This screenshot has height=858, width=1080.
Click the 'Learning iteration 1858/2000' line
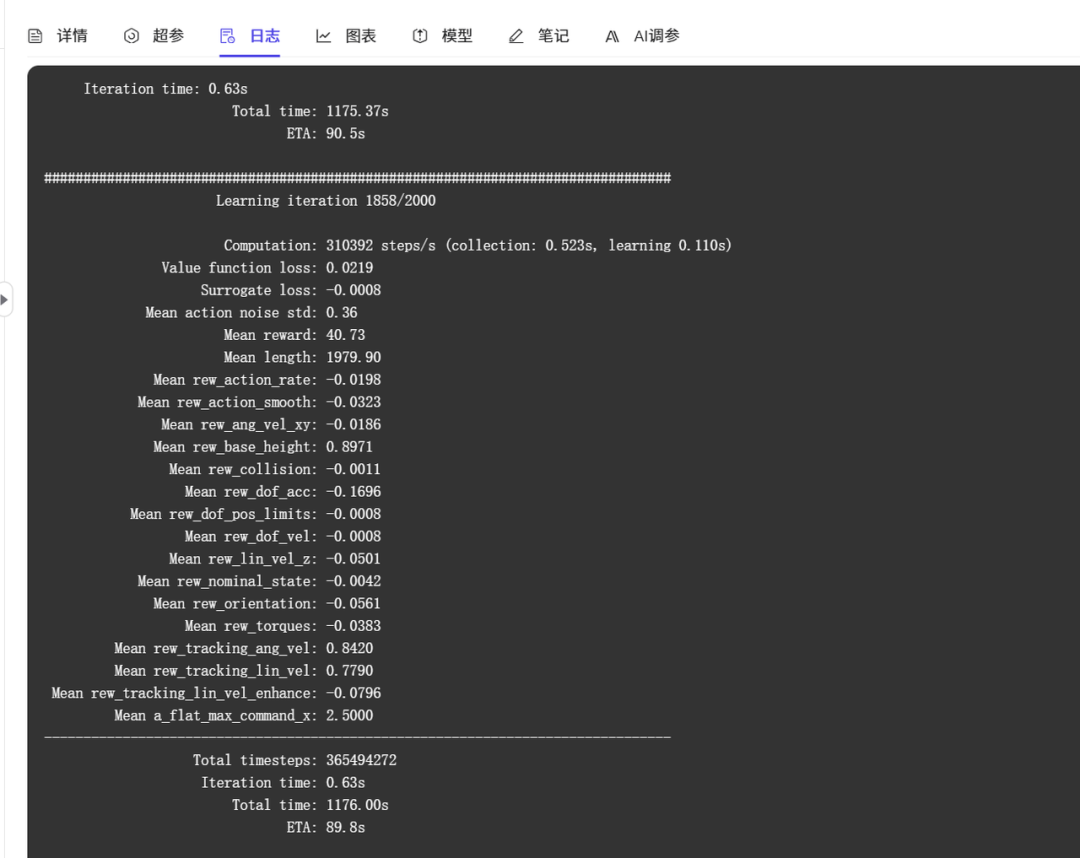pos(326,201)
